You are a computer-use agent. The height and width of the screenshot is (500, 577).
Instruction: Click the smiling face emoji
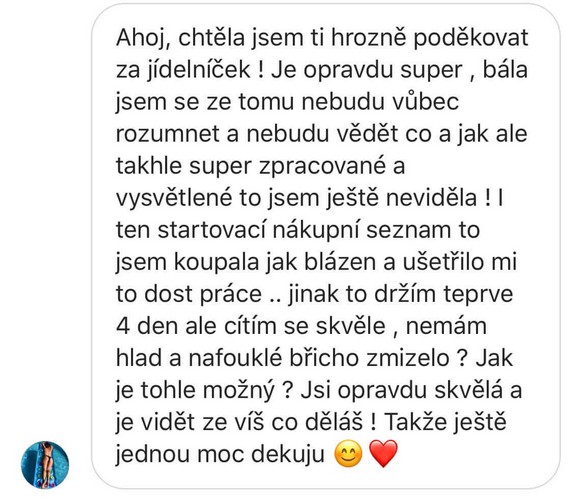pyautogui.click(x=348, y=454)
